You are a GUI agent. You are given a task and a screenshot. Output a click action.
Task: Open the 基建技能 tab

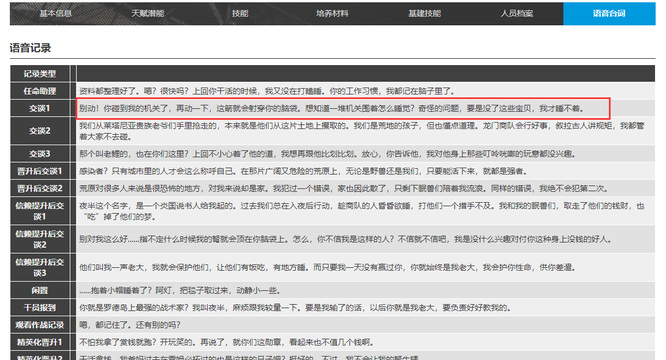tap(424, 14)
